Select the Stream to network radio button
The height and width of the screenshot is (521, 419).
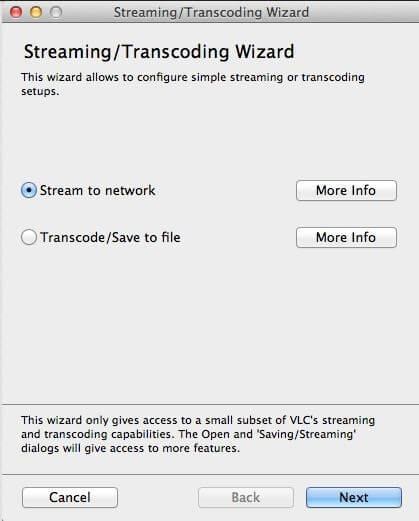point(29,190)
